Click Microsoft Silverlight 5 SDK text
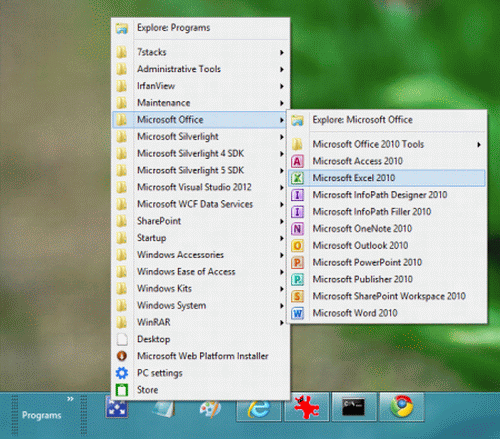The width and height of the screenshot is (500, 439). [190, 171]
